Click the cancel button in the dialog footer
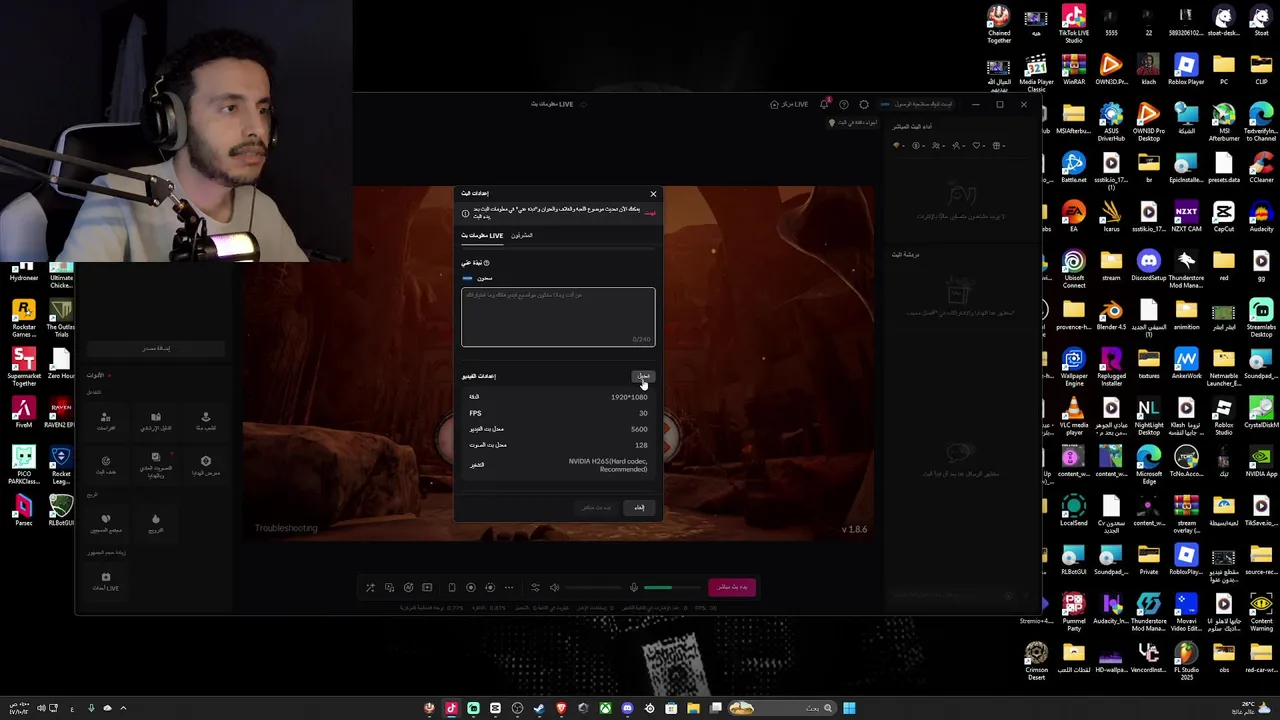This screenshot has width=1280, height=720. tap(639, 508)
